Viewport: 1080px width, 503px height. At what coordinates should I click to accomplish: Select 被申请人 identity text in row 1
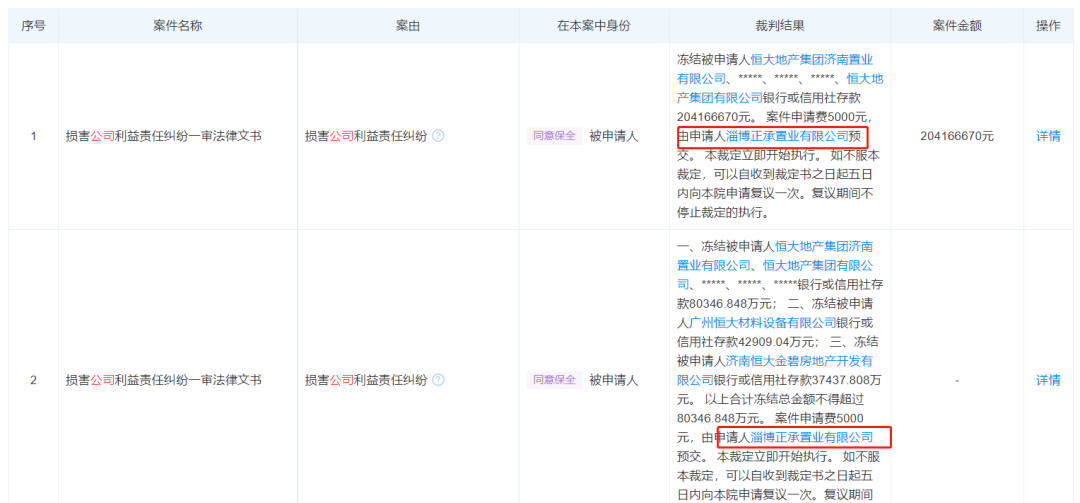click(614, 136)
